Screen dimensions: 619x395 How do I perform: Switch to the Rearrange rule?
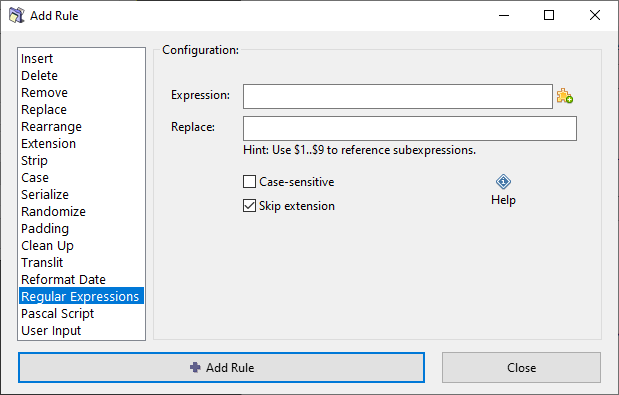click(81, 126)
